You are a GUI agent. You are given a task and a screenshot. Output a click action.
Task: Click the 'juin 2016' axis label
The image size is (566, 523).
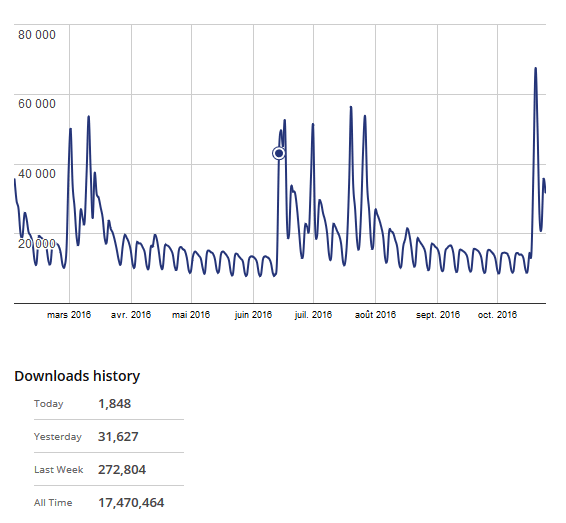tap(253, 315)
